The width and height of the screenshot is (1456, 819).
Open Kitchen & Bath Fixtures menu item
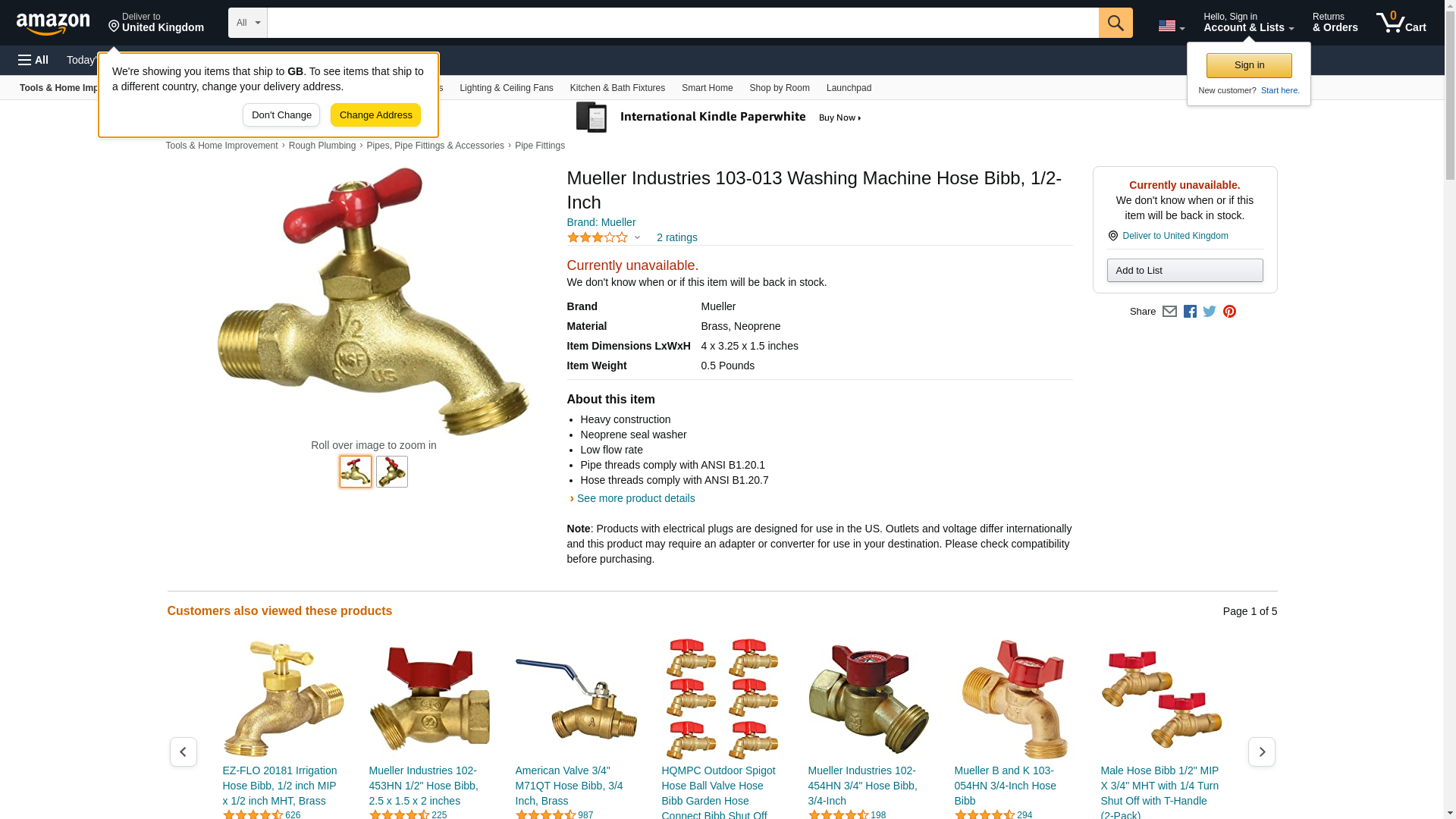617,88
